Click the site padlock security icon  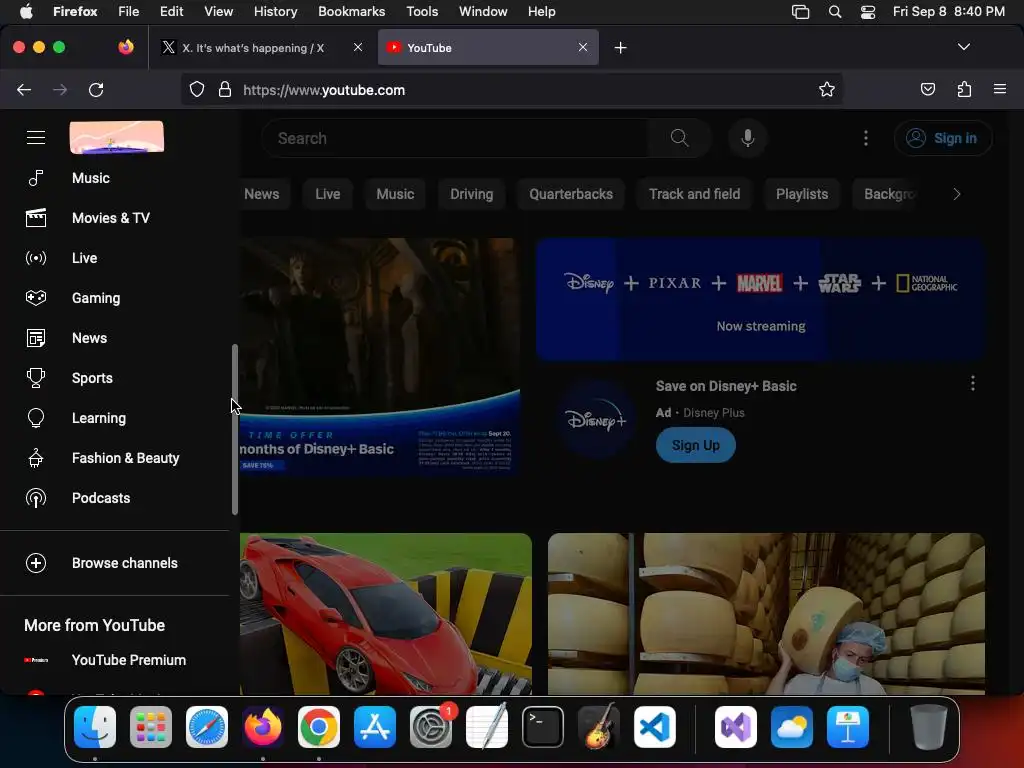pyautogui.click(x=225, y=89)
